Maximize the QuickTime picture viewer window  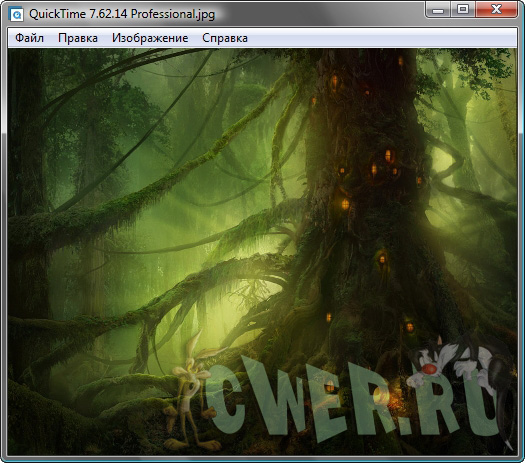tap(463, 9)
